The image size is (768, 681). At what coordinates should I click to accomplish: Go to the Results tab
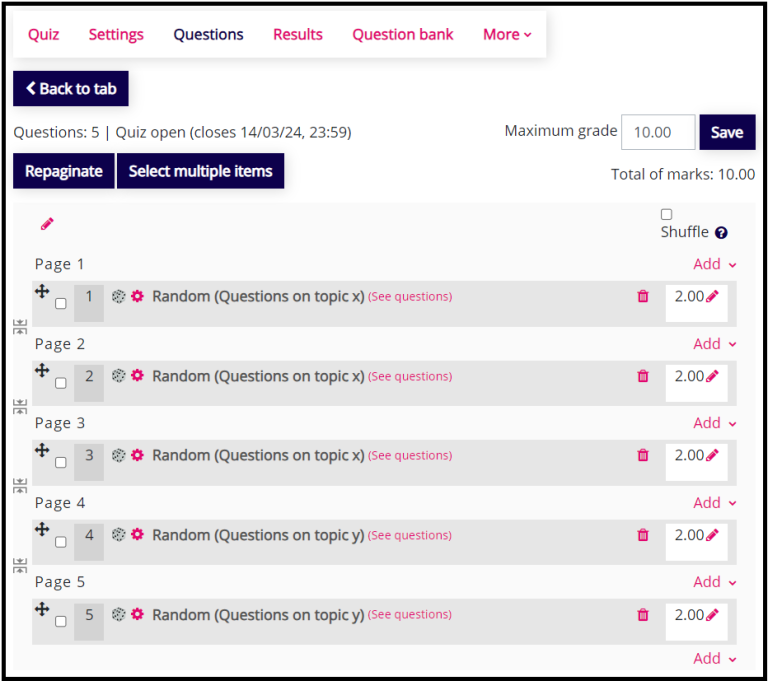[298, 34]
